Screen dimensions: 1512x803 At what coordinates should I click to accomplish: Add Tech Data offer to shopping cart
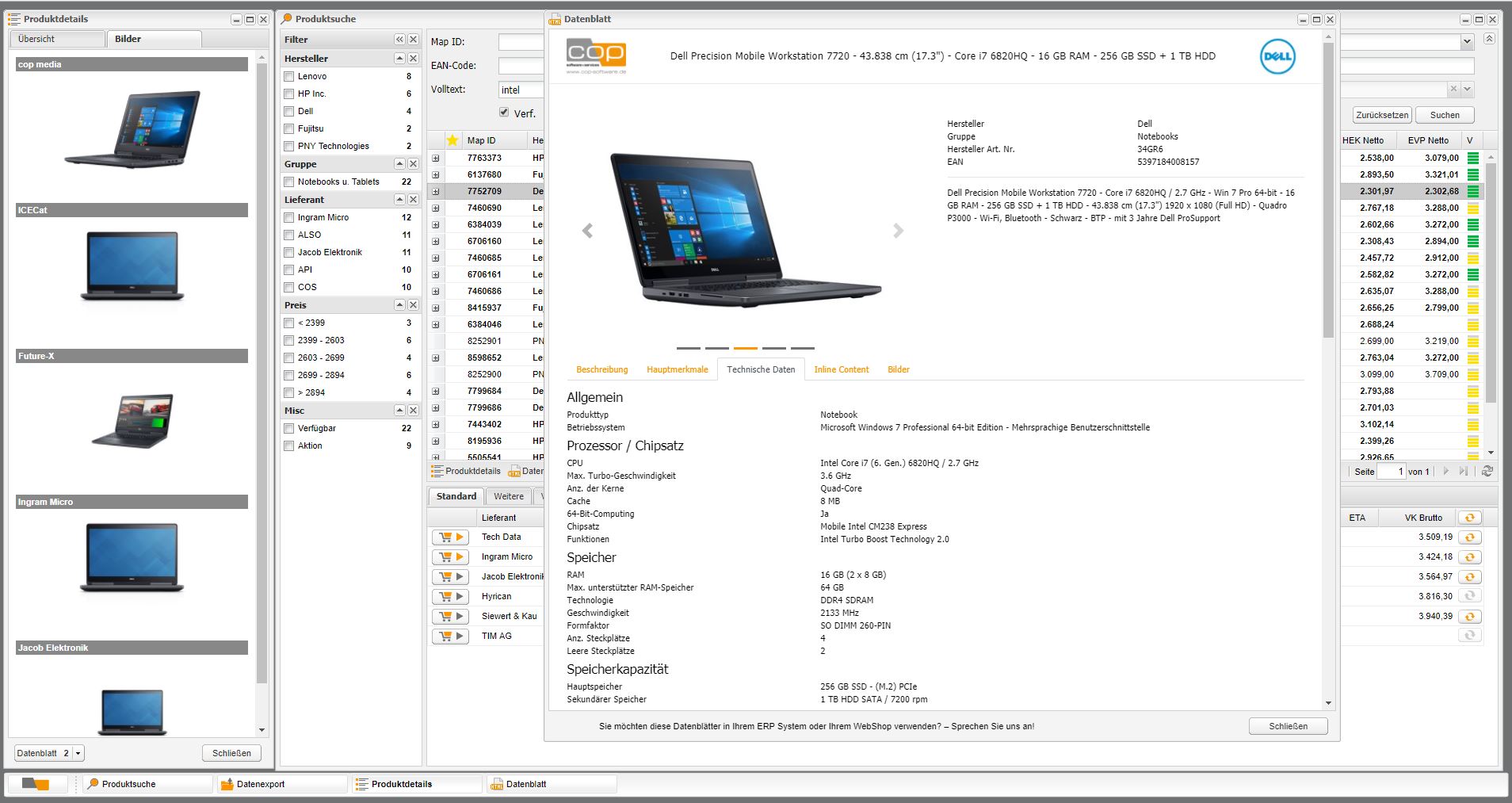click(450, 537)
